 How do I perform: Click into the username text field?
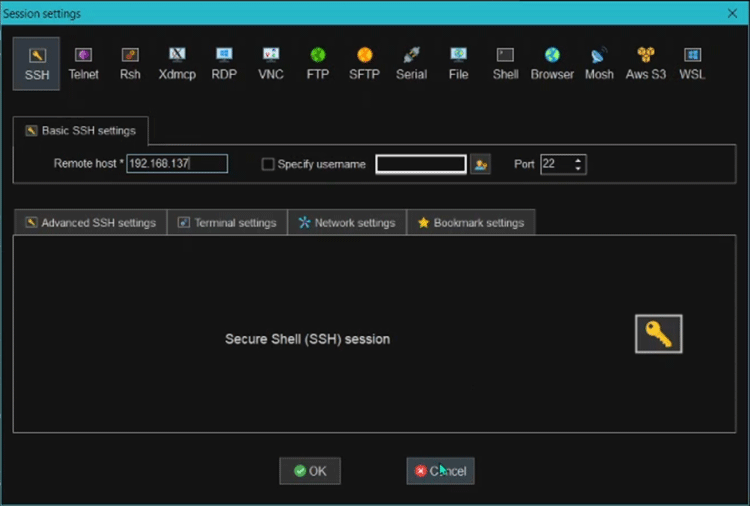pyautogui.click(x=421, y=164)
